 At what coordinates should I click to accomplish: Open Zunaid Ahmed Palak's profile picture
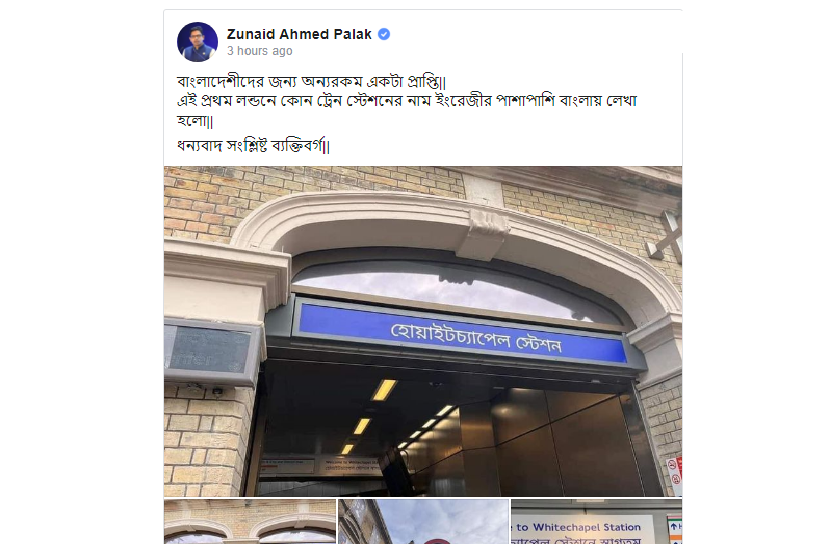(x=197, y=42)
